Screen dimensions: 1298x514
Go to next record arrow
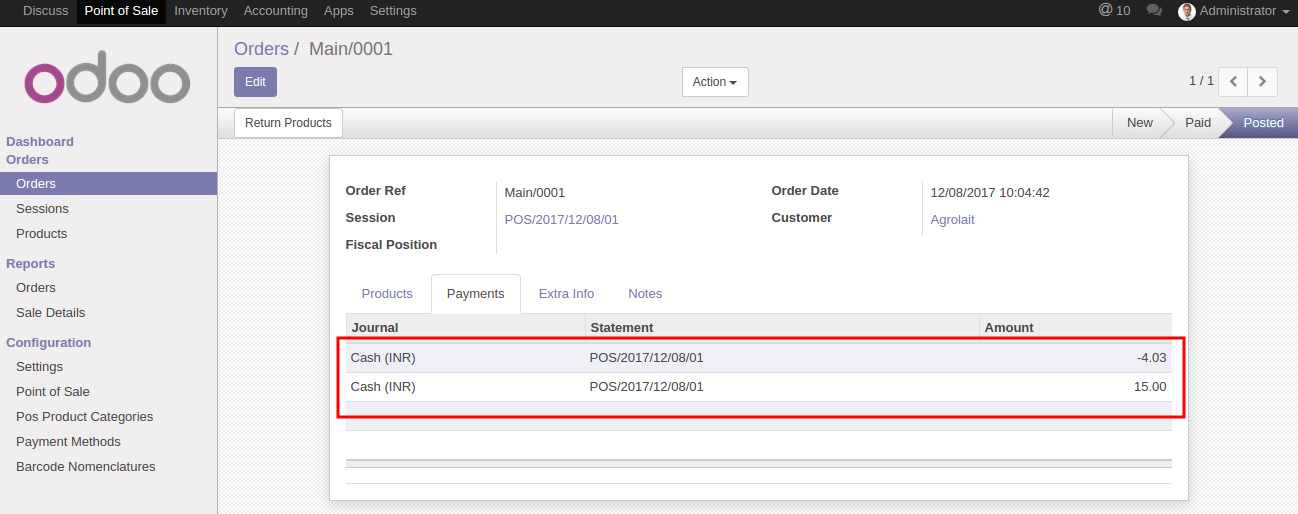point(1263,81)
